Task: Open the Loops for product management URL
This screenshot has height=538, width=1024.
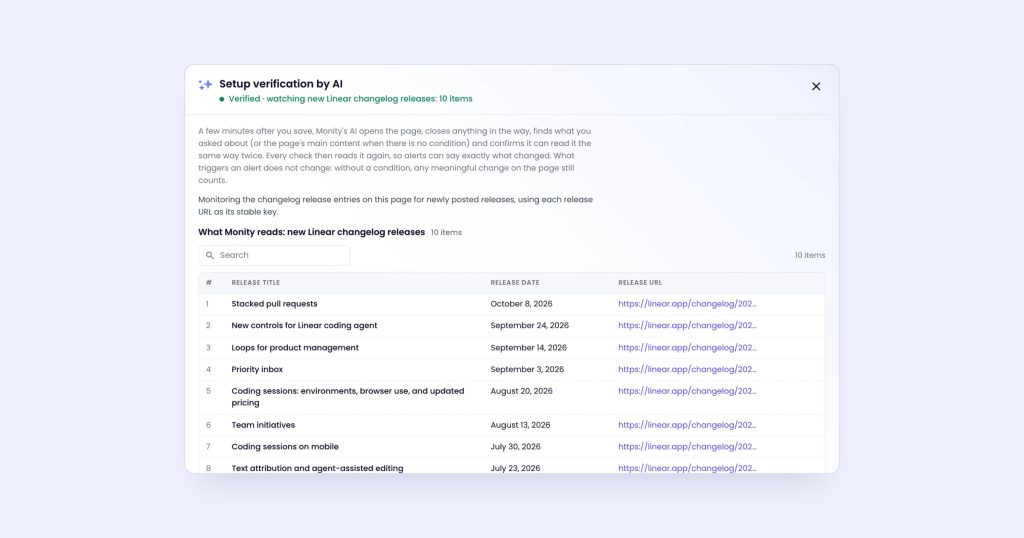Action: tap(687, 347)
